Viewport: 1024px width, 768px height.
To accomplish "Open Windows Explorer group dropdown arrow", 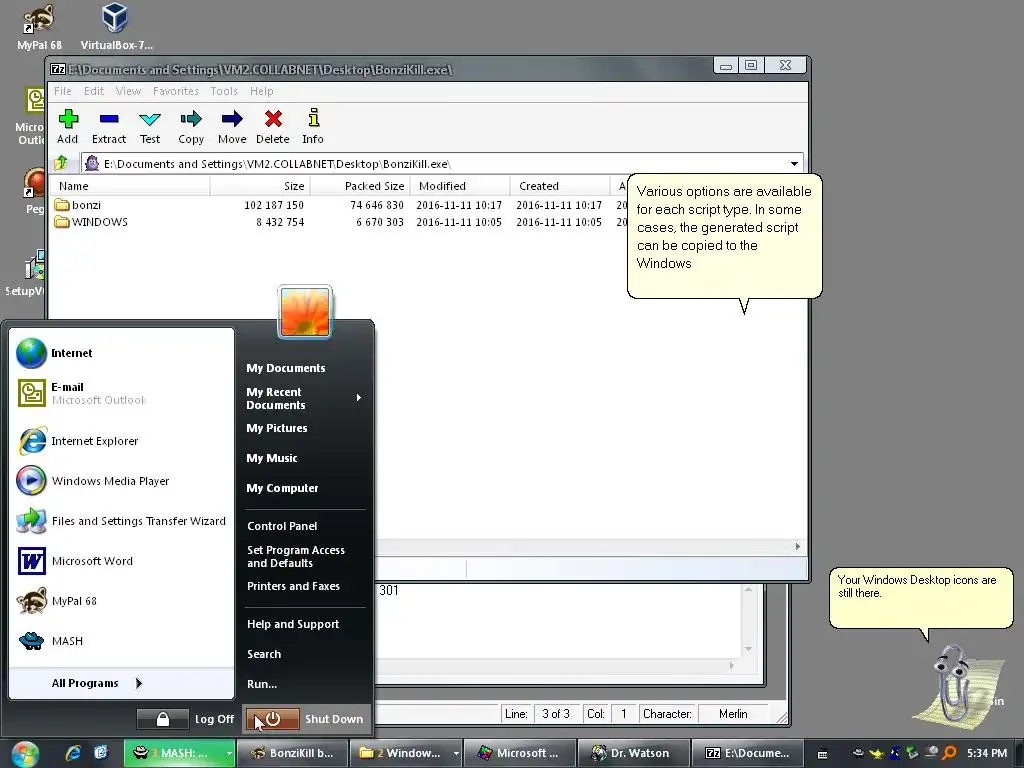I will [456, 754].
